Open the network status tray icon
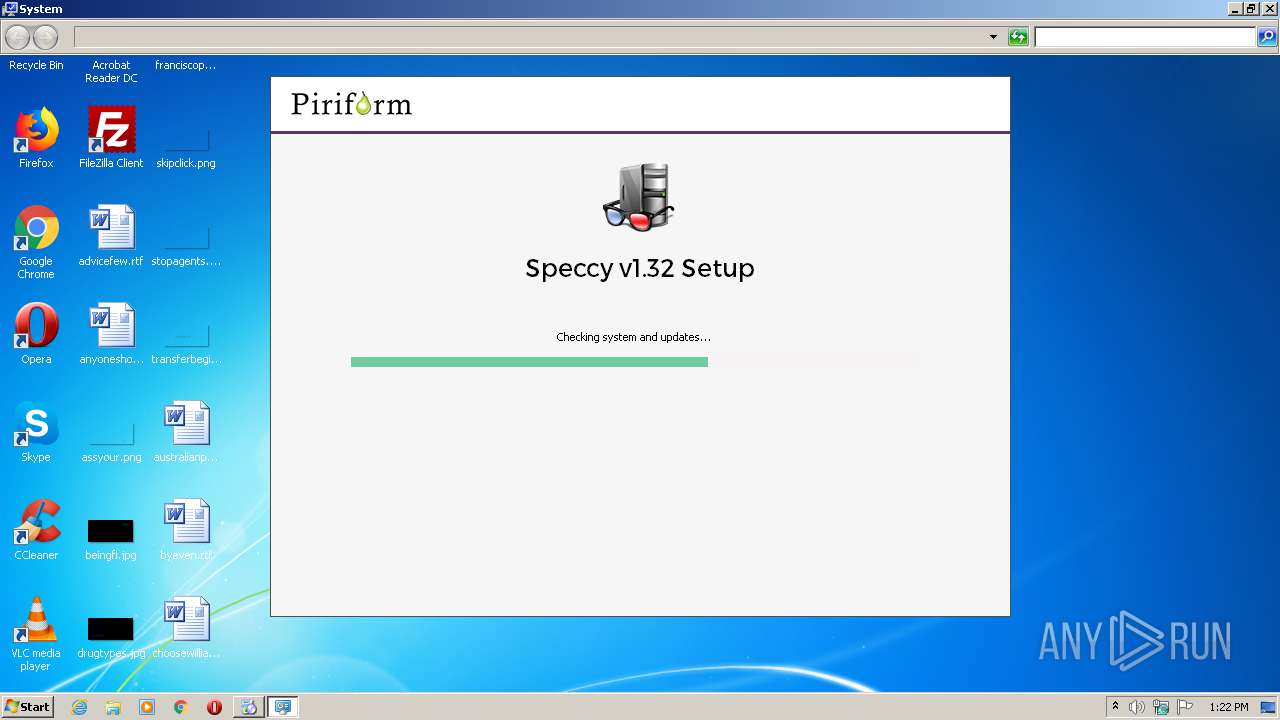 (x=1161, y=707)
